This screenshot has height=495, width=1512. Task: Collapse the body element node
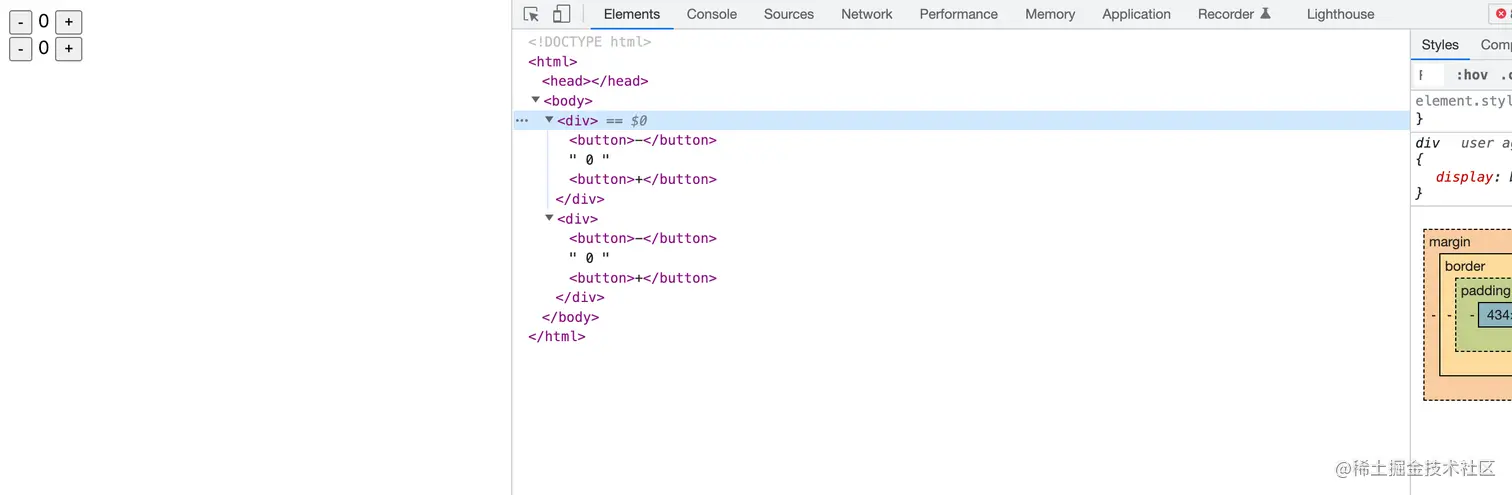pos(536,100)
